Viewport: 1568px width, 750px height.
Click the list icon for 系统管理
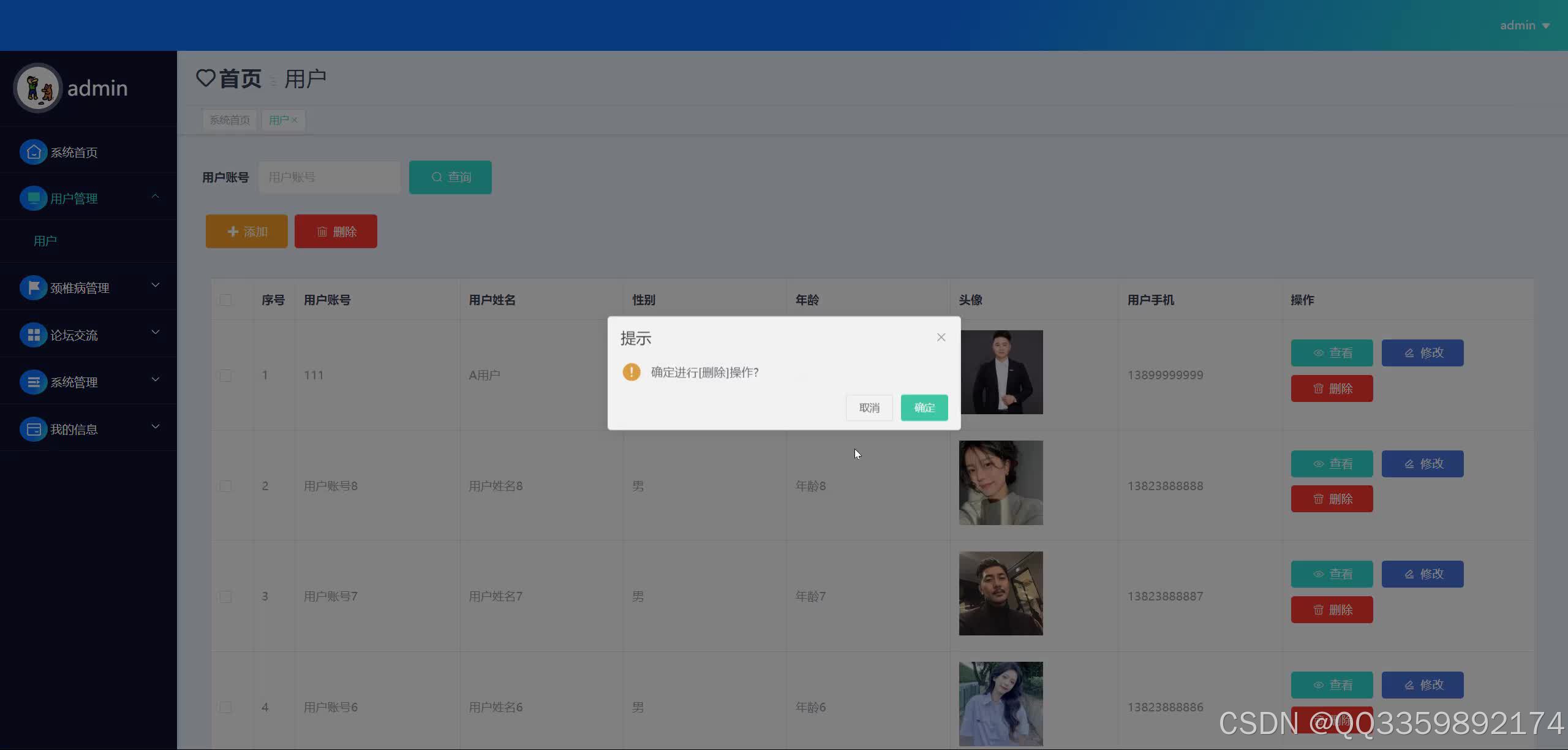coord(34,382)
